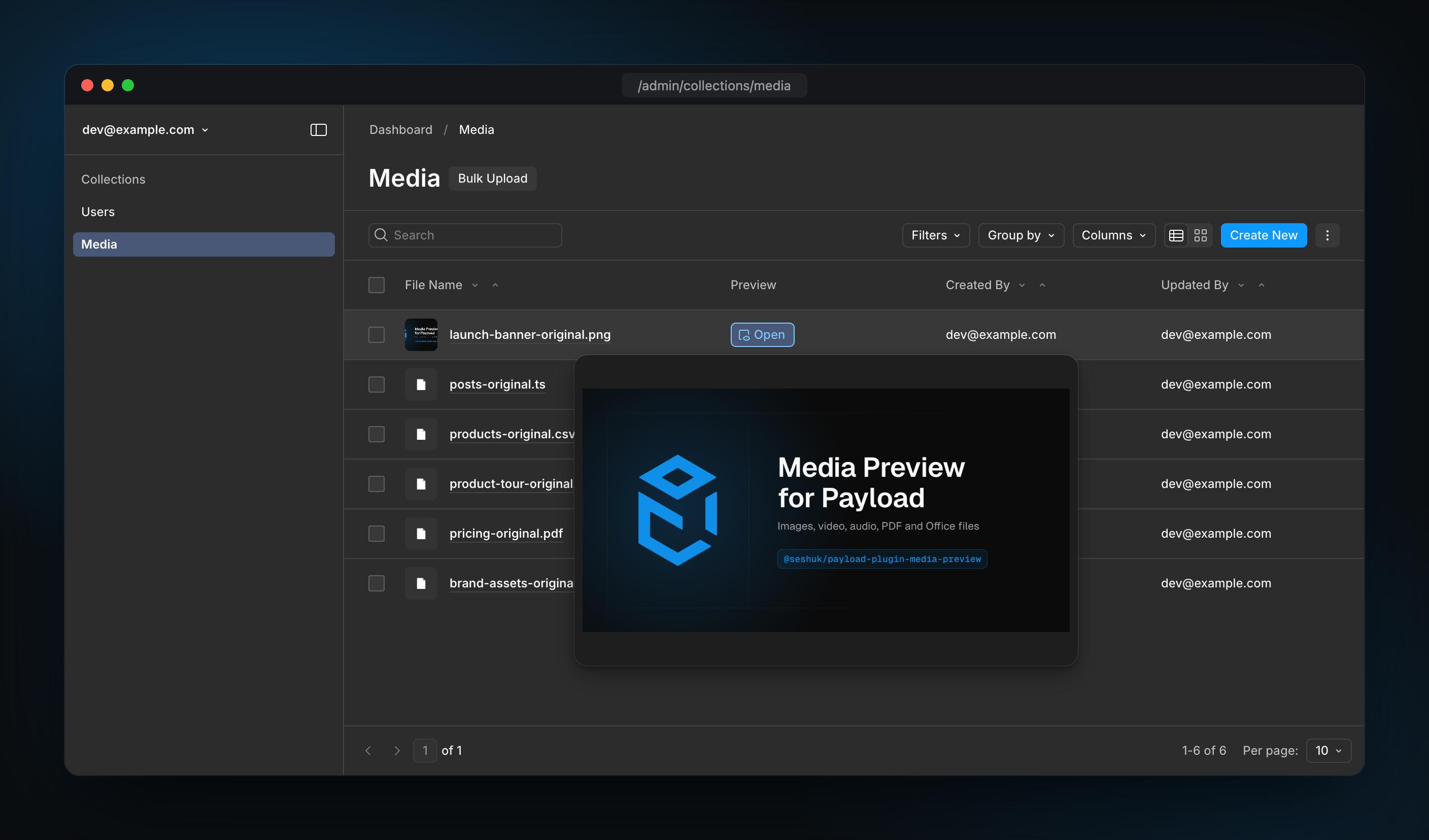Click file icon for brand-assets-original

click(421, 583)
